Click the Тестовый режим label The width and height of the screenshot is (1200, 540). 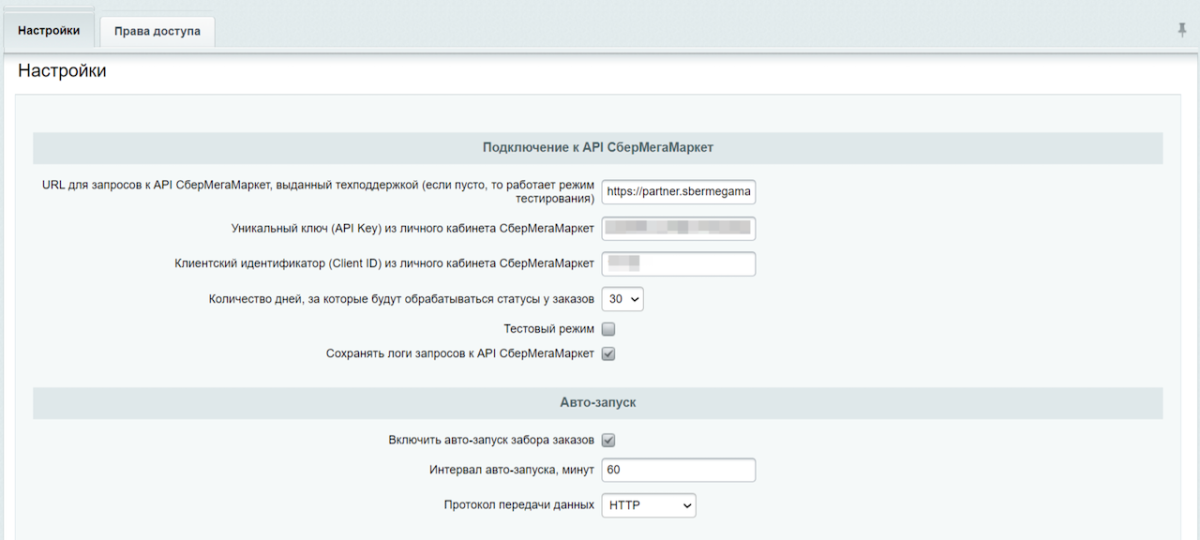click(x=550, y=328)
